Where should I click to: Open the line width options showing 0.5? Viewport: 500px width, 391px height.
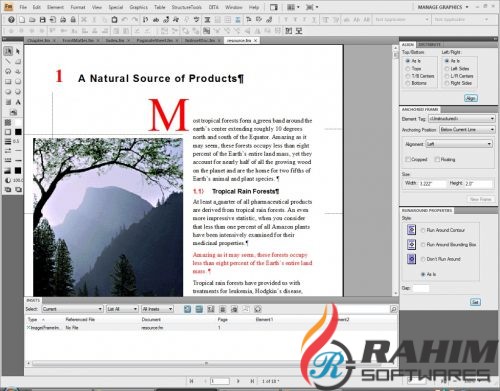coord(8,141)
